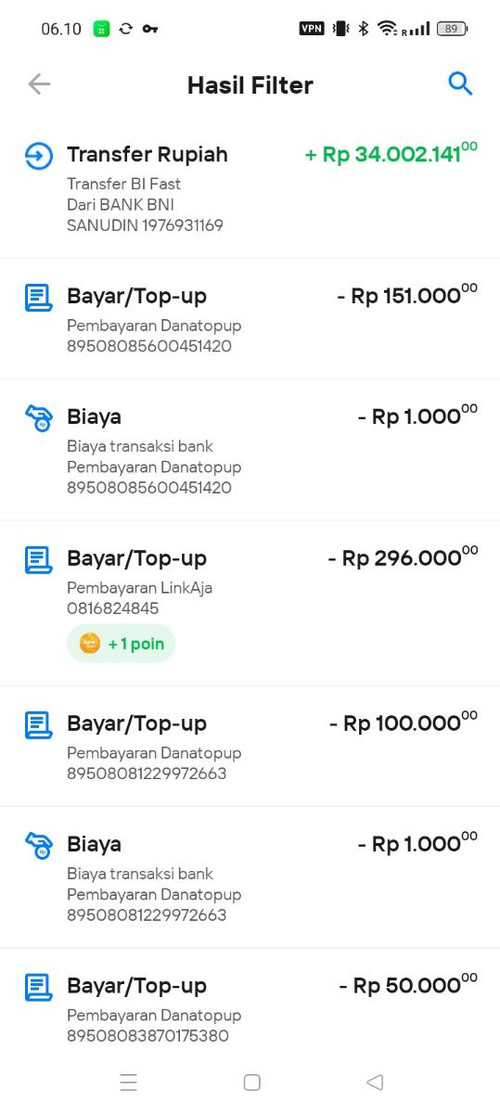Image resolution: width=500 pixels, height=1113 pixels.
Task: Select the + Rp 34.002.141 amount
Action: (x=391, y=153)
